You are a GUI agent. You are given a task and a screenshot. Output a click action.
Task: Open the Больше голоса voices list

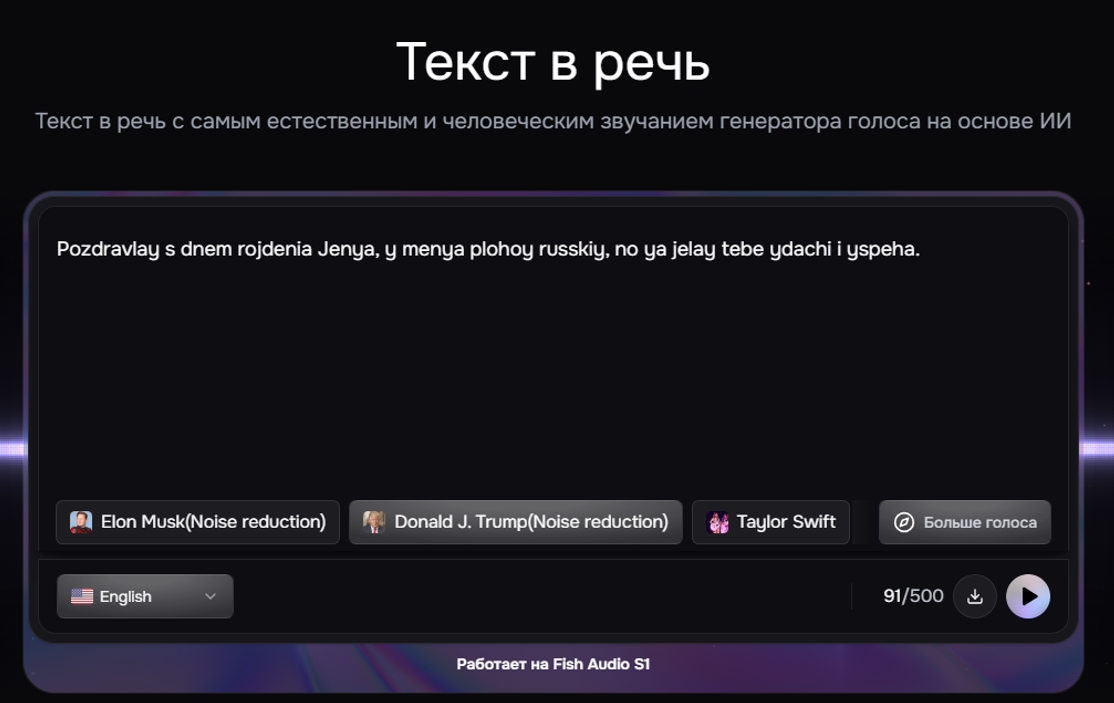pos(965,522)
